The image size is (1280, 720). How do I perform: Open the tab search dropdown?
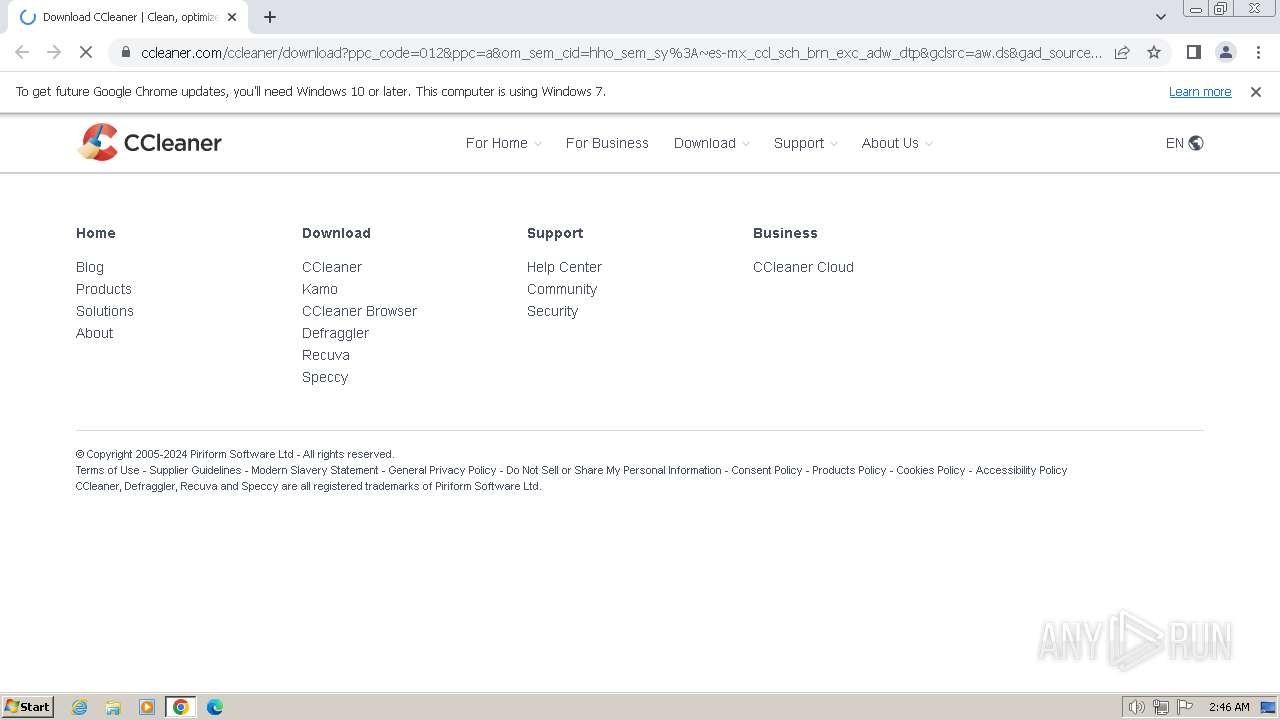[x=1160, y=17]
